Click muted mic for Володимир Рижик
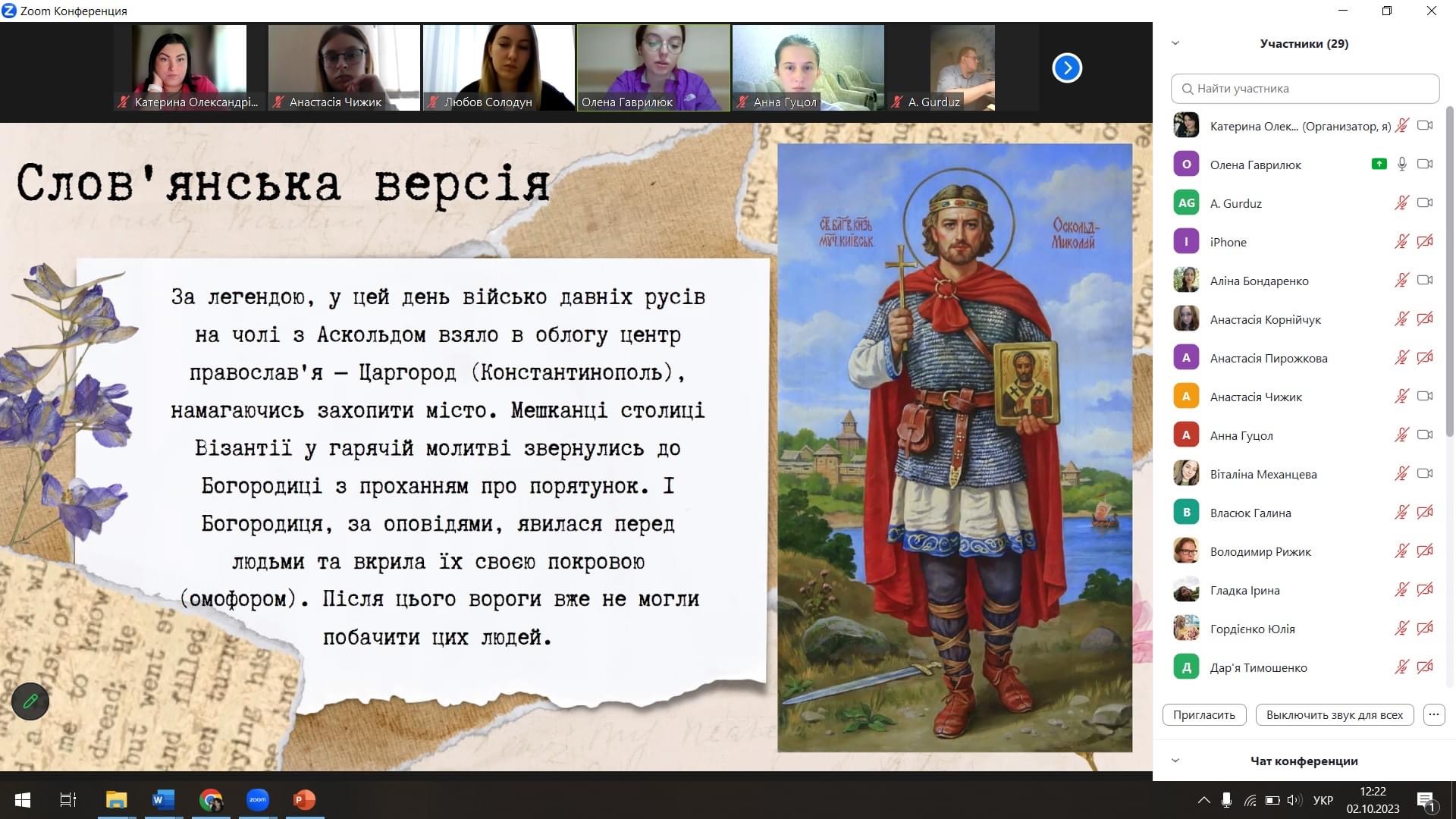Viewport: 1456px width, 819px height. click(1402, 551)
